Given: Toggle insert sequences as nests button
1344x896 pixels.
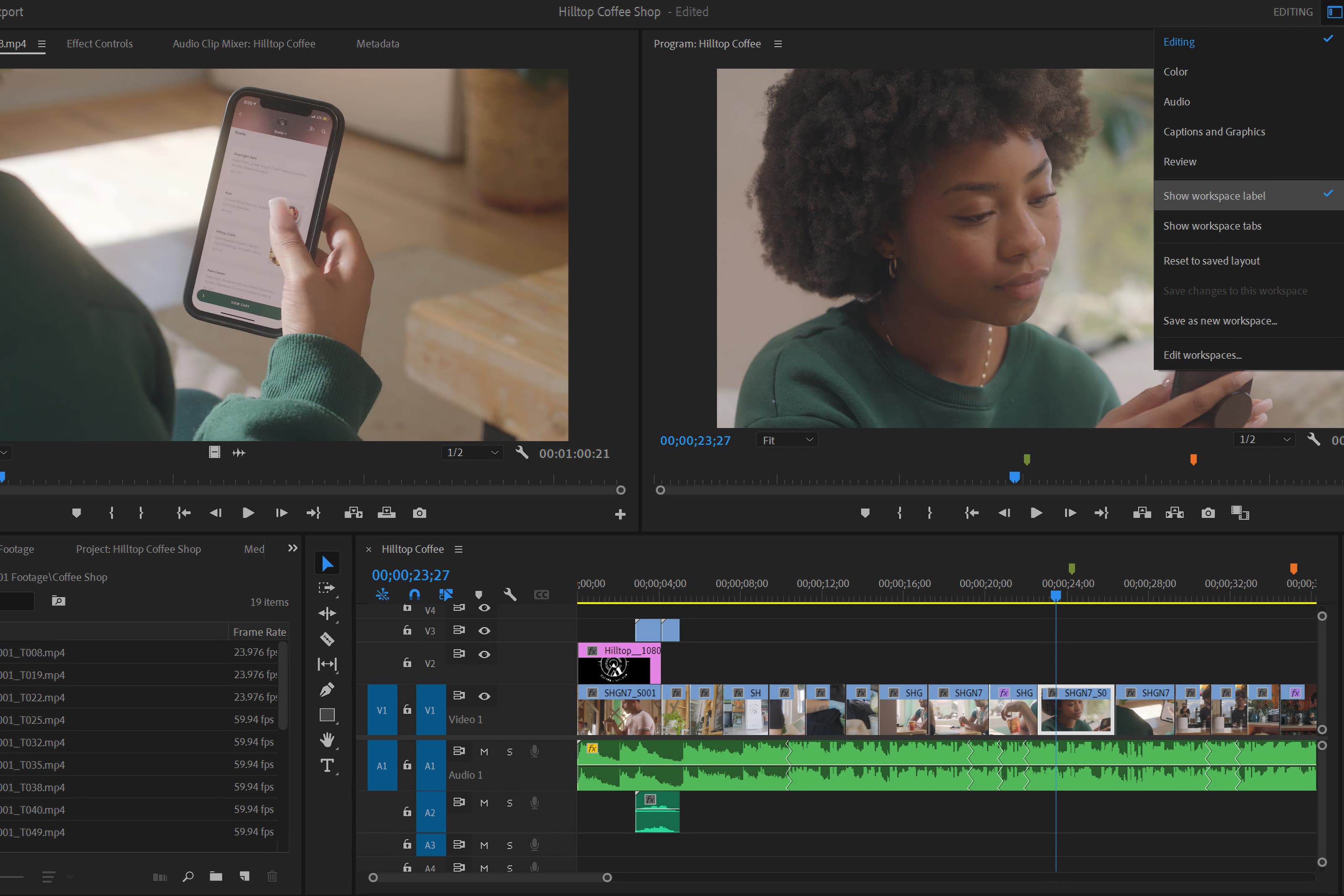Looking at the screenshot, I should 382,595.
